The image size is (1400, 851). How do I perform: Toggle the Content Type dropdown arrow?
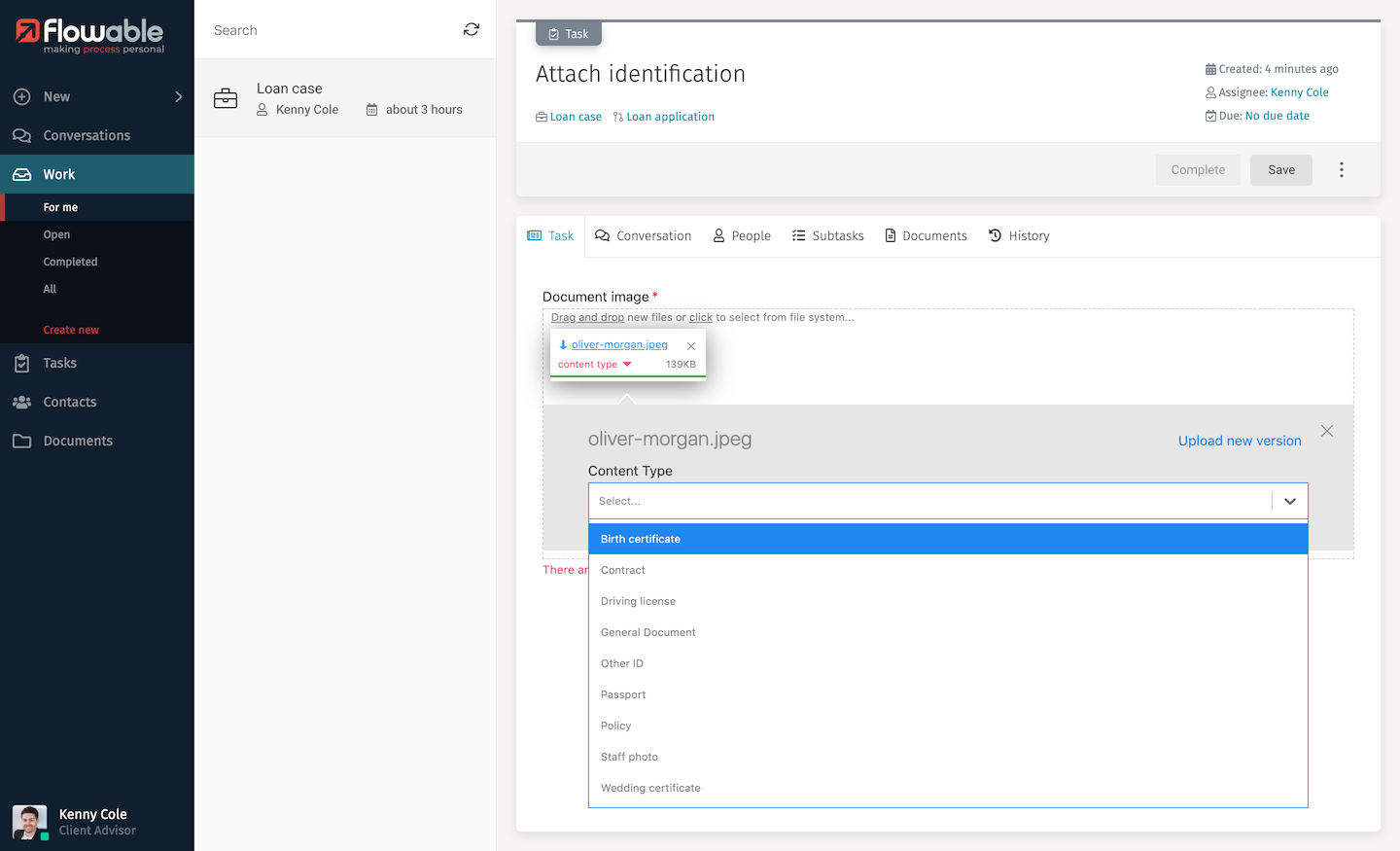click(1290, 501)
